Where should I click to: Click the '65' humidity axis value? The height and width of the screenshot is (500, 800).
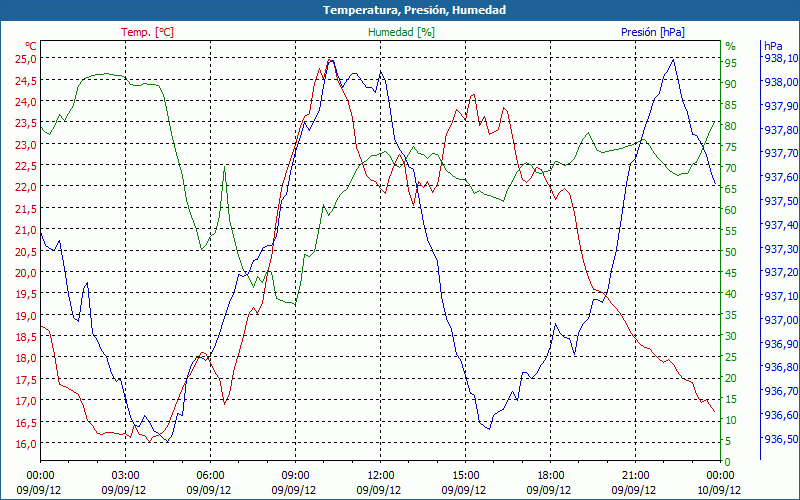731,189
